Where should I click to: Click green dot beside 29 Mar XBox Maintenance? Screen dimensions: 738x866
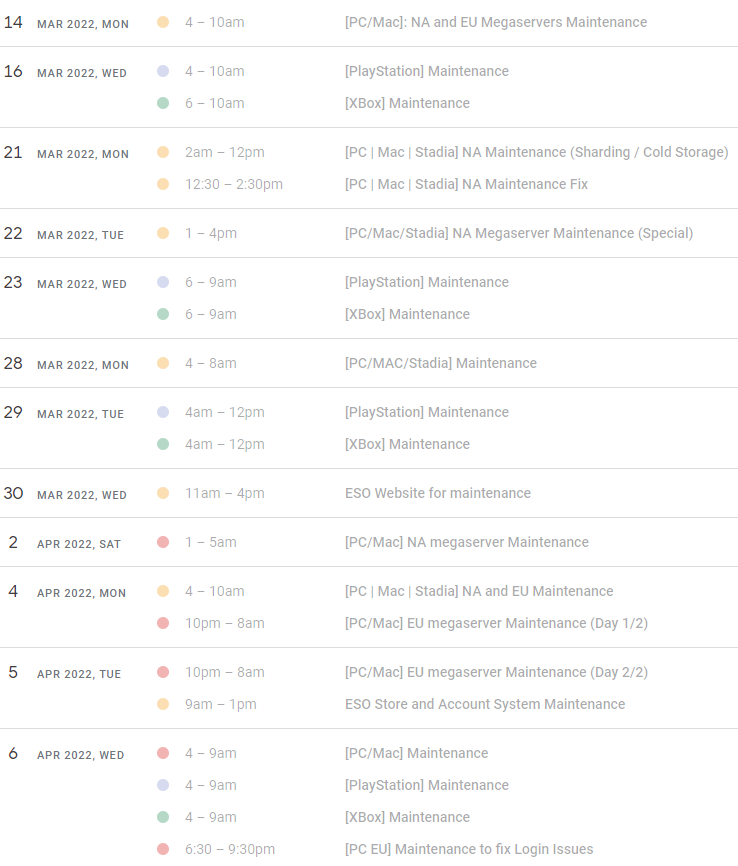tap(163, 445)
